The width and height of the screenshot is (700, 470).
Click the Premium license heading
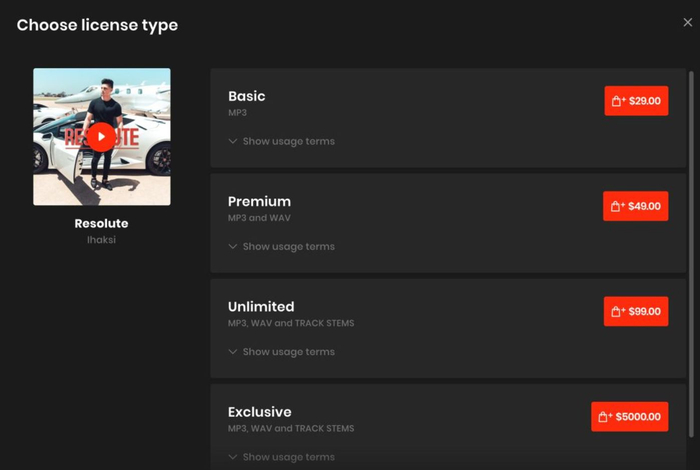259,201
